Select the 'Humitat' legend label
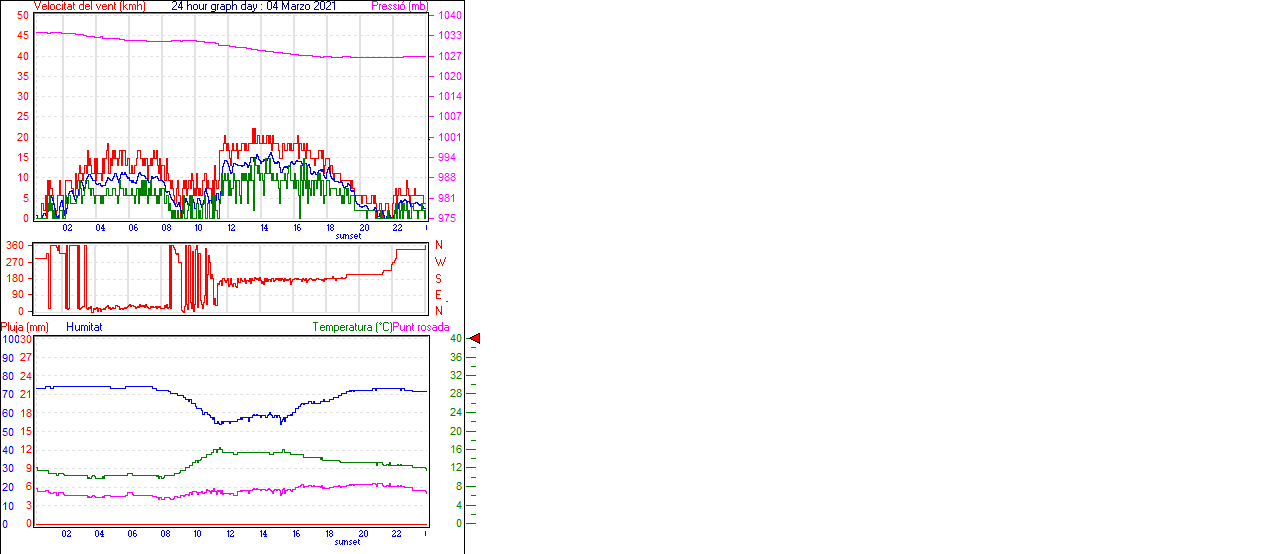The image size is (1280, 554). (x=84, y=327)
